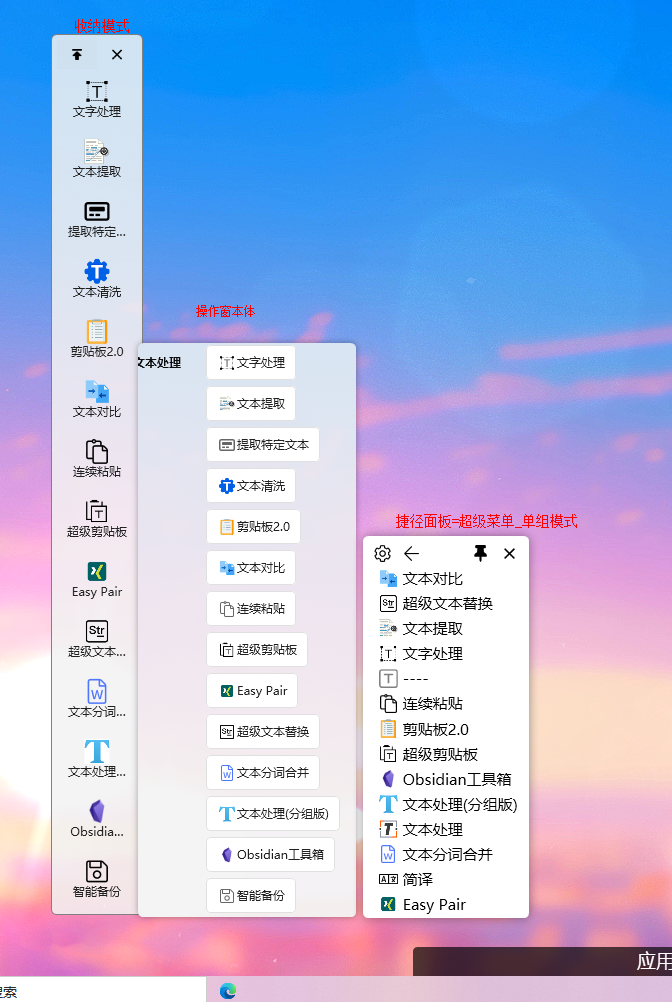Screen dimensions: 672x1002
Task: Click 连续粘贴 button in middle panel
Action: pos(251,608)
